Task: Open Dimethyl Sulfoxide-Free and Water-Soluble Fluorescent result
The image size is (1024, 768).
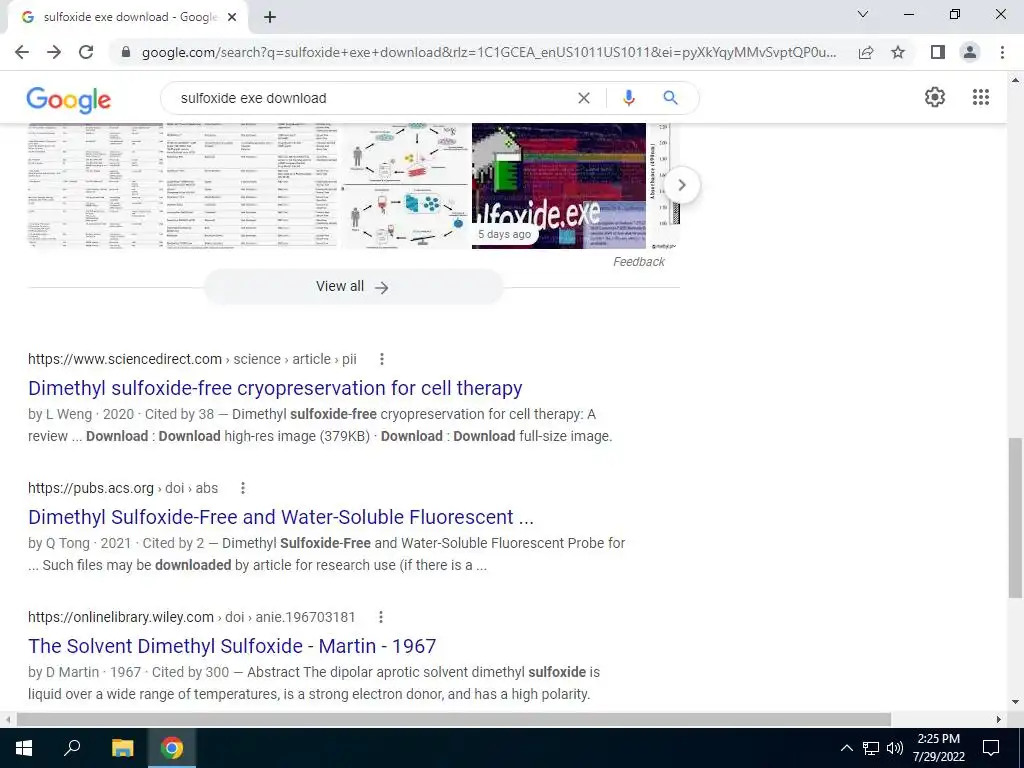Action: [281, 517]
